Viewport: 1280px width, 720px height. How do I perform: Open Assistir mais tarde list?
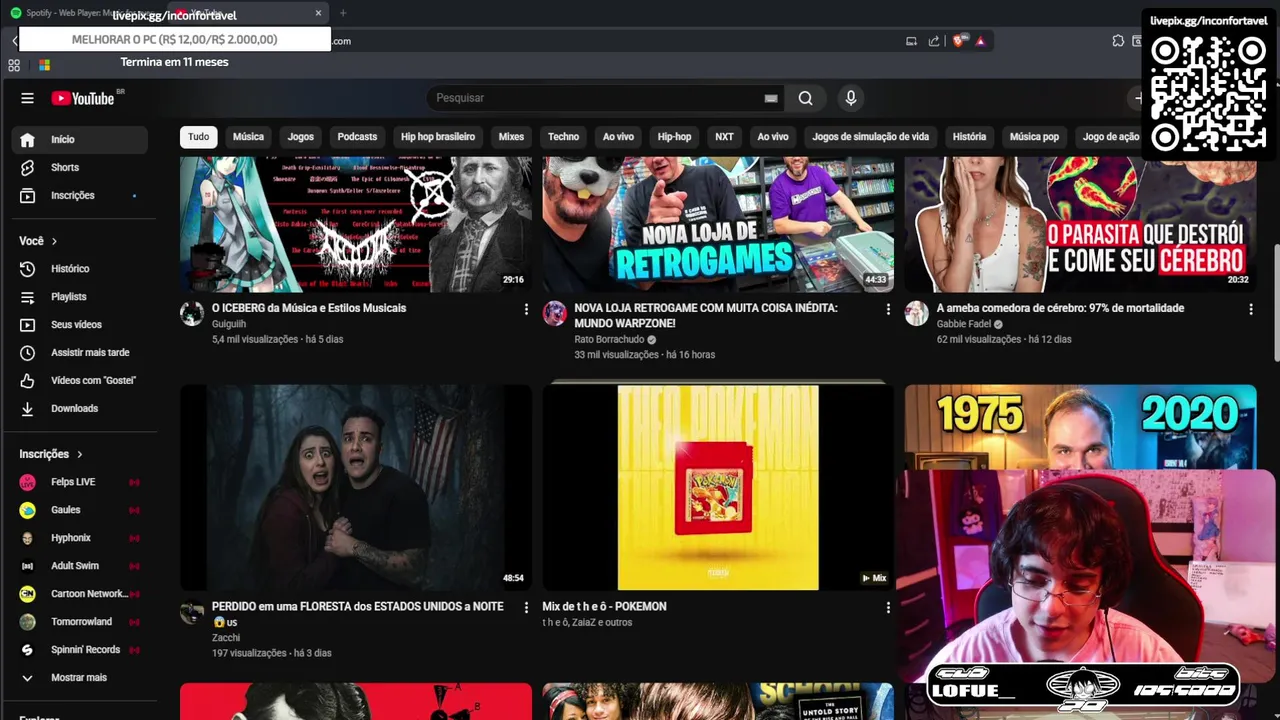click(x=82, y=353)
